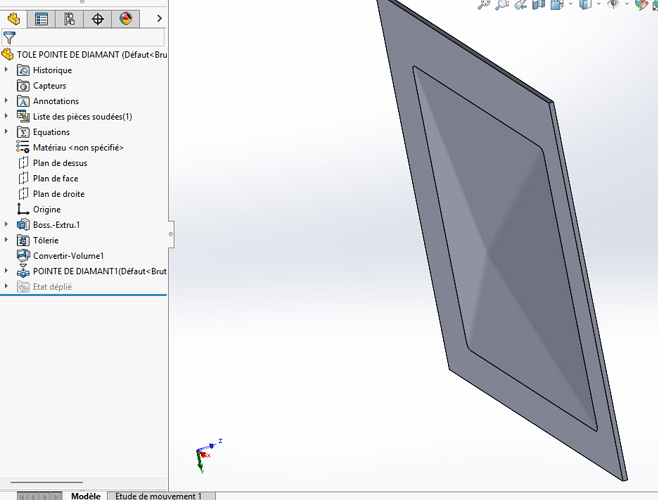The image size is (658, 500).
Task: Open the ConfigurationManager tab icon
Action: click(69, 18)
